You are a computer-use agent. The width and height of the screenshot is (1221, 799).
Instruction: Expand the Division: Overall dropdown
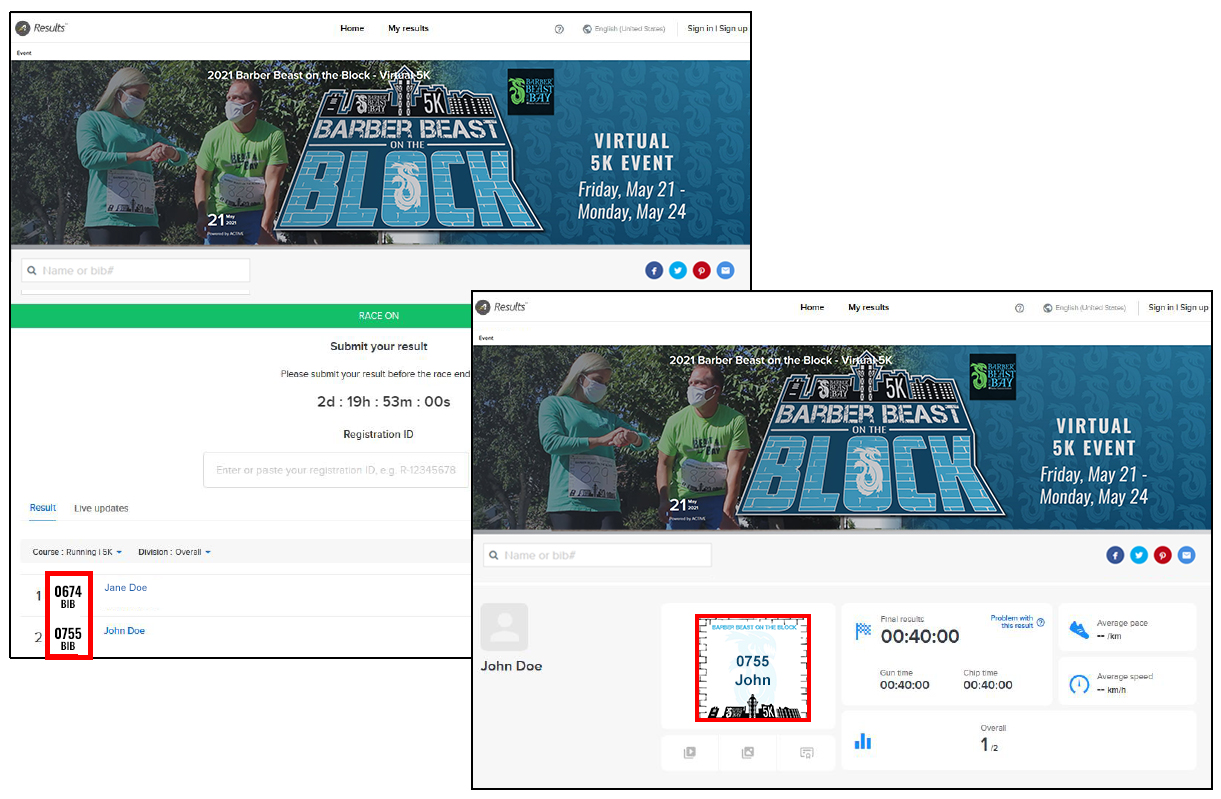click(x=174, y=552)
